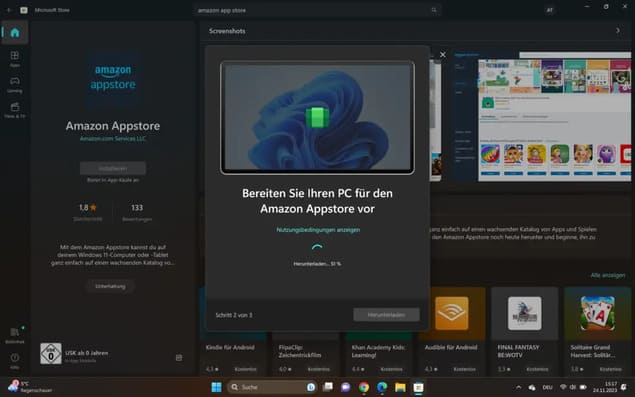Open the Audible für Android app icon
635x397 pixels.
coord(452,313)
